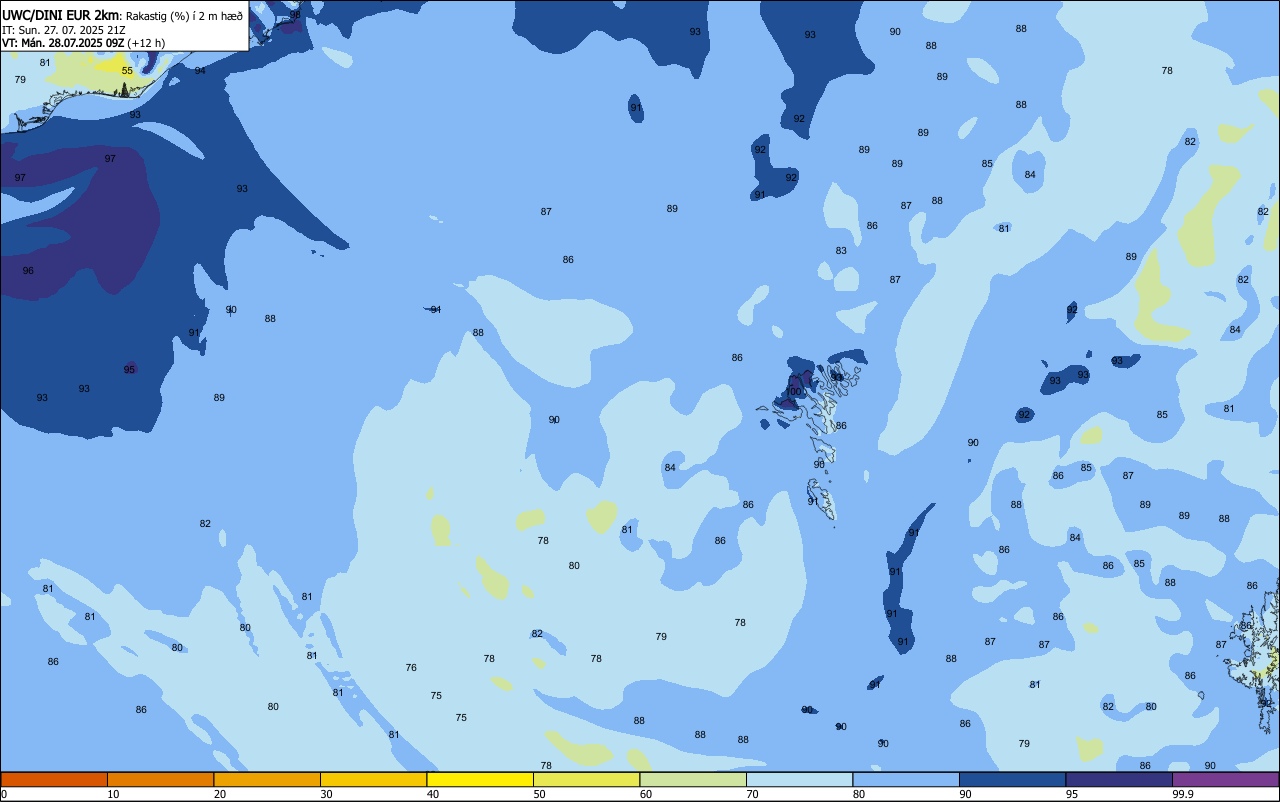Click the pale green 60–70 legend swatch
This screenshot has width=1280, height=802.
(693, 779)
